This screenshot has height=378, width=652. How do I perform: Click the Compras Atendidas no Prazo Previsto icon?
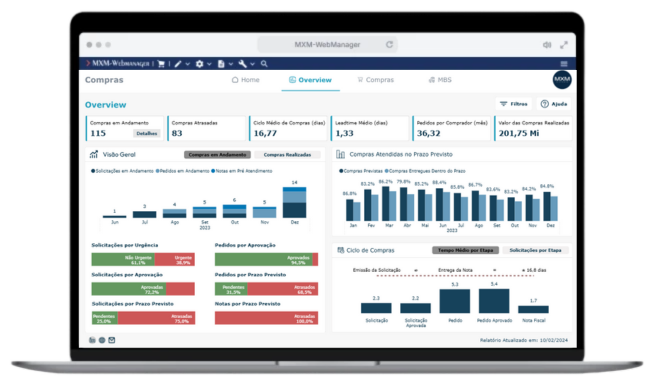click(341, 154)
